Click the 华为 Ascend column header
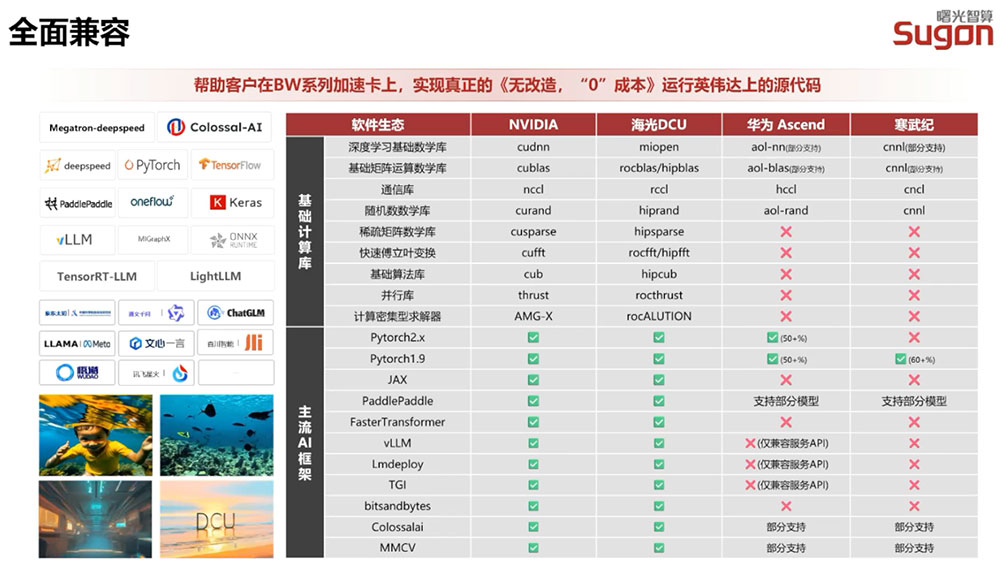1000x571 pixels. (x=786, y=124)
